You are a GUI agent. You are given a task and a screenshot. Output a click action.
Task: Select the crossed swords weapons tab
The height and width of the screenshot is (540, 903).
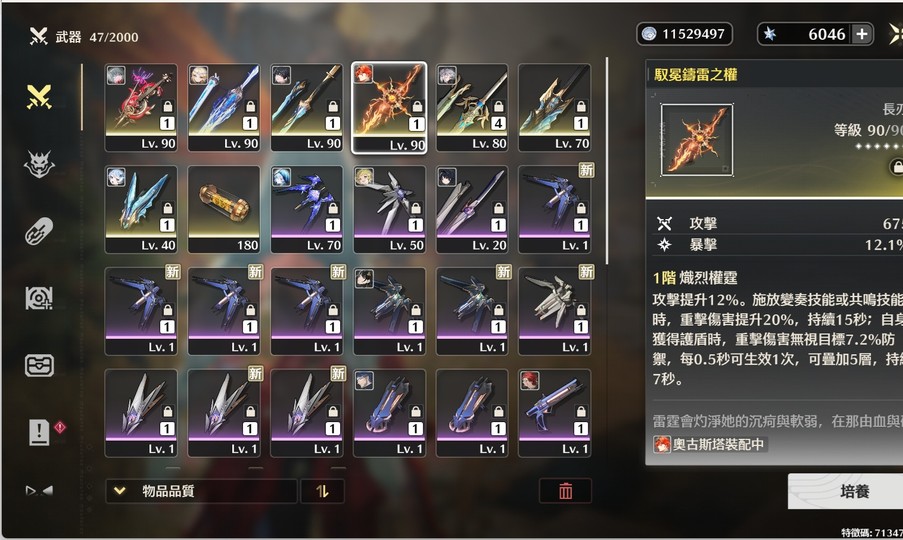point(39,97)
